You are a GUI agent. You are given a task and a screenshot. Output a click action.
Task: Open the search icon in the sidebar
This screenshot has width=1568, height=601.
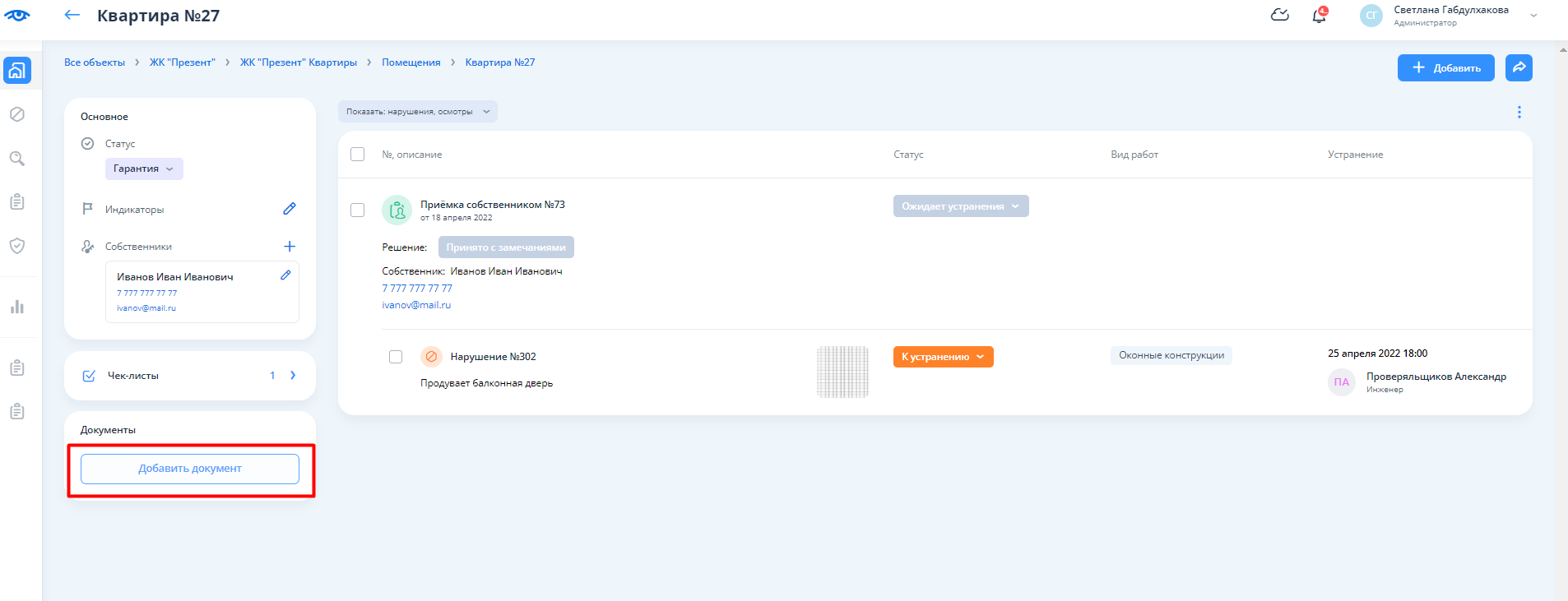click(x=16, y=158)
